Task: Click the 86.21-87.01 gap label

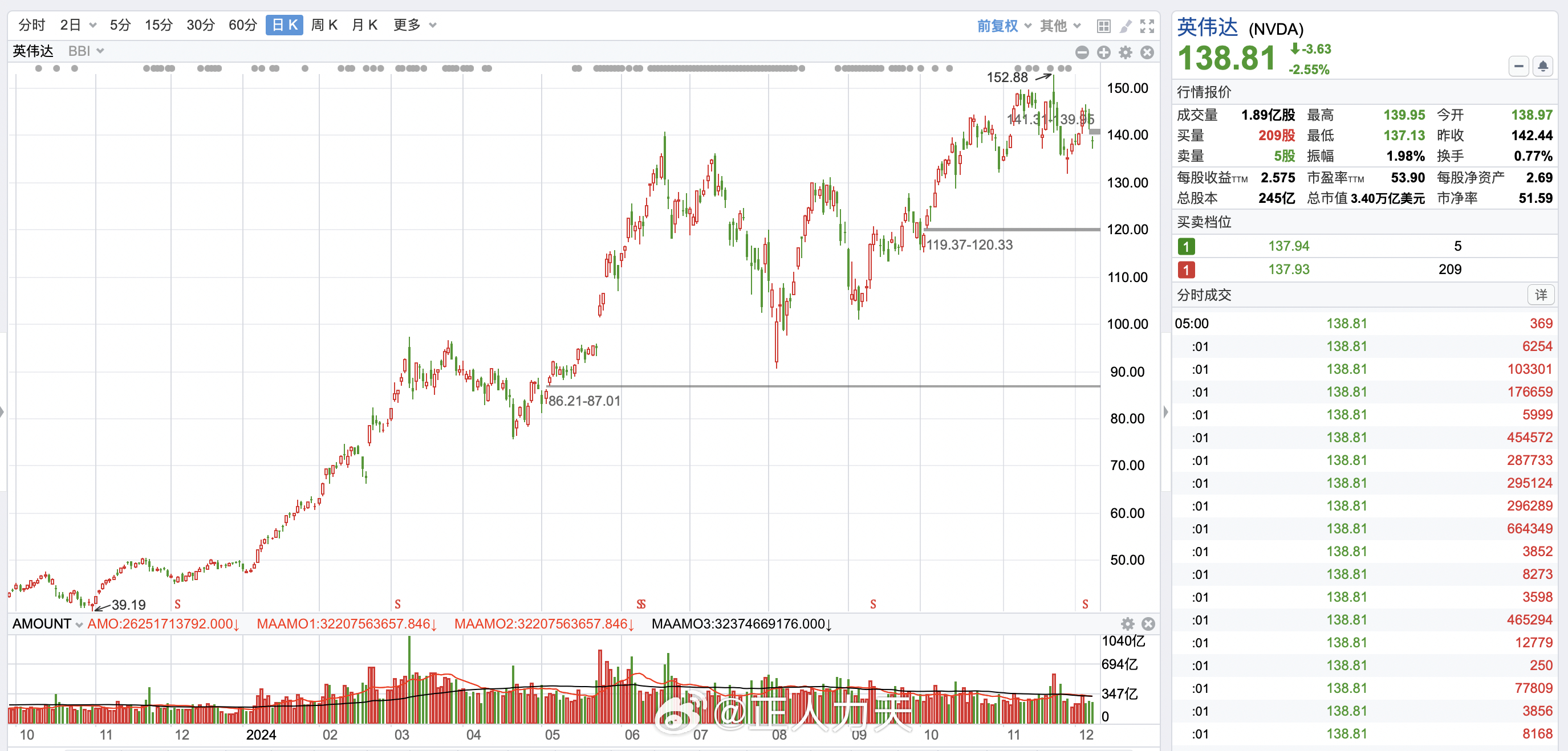Action: point(584,401)
